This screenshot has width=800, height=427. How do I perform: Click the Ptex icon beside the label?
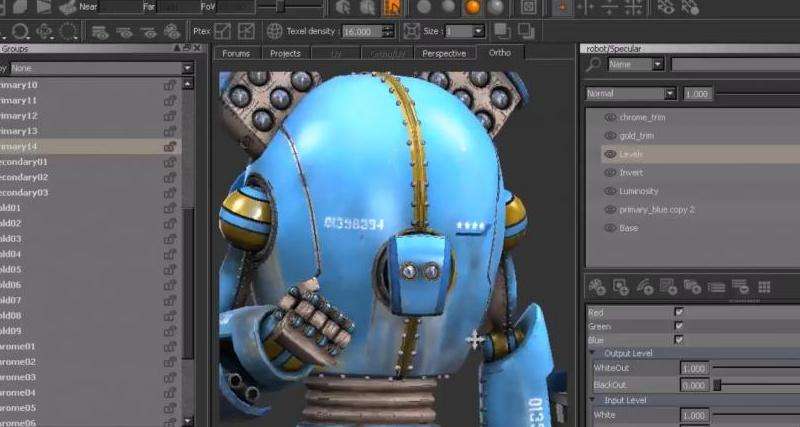[223, 32]
